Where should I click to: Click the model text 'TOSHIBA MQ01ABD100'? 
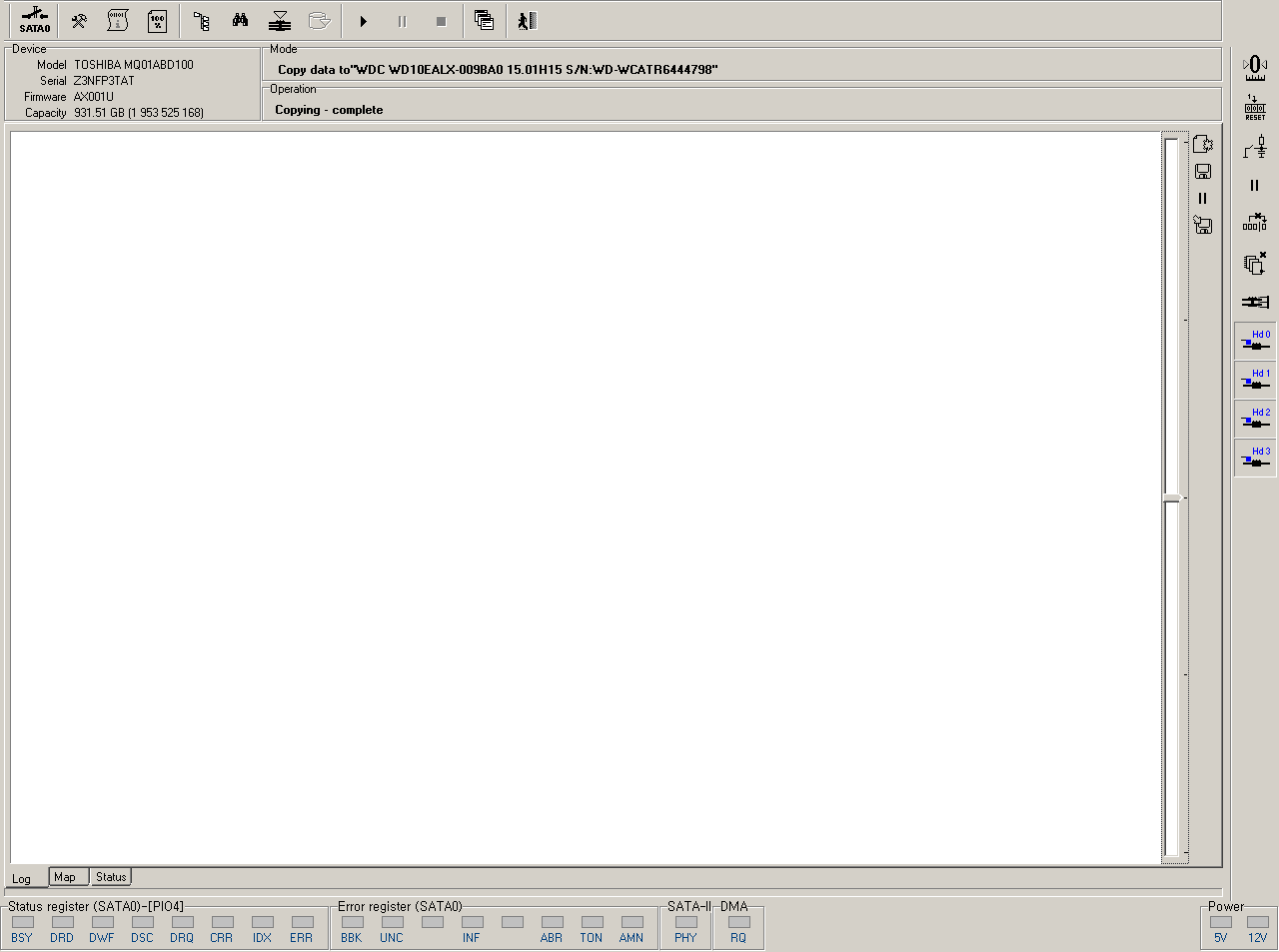click(134, 65)
